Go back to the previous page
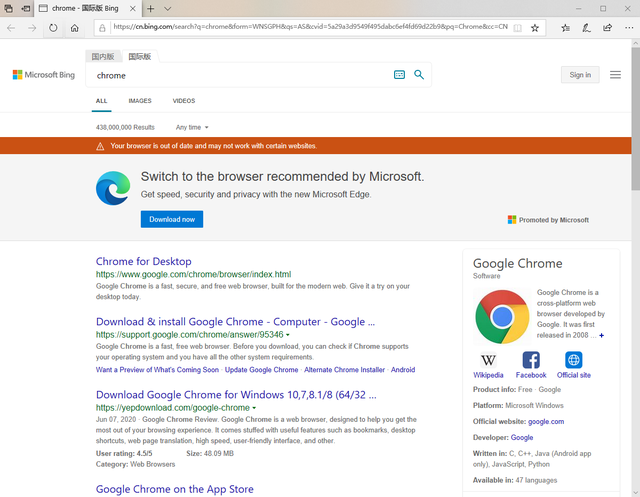The height and width of the screenshot is (497, 640). click(11, 28)
